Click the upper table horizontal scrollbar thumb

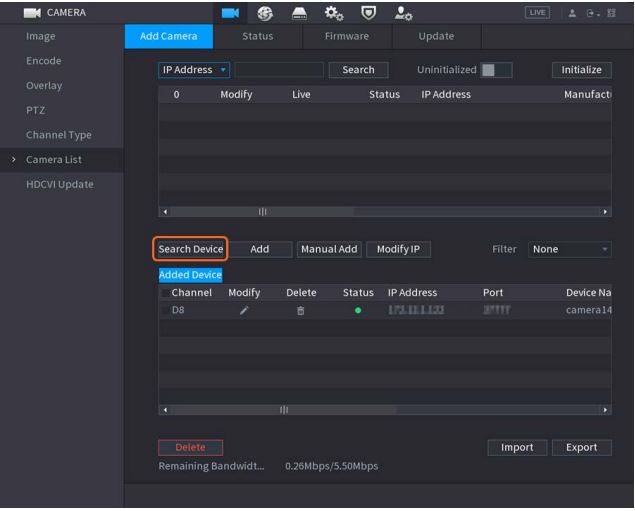coord(262,212)
